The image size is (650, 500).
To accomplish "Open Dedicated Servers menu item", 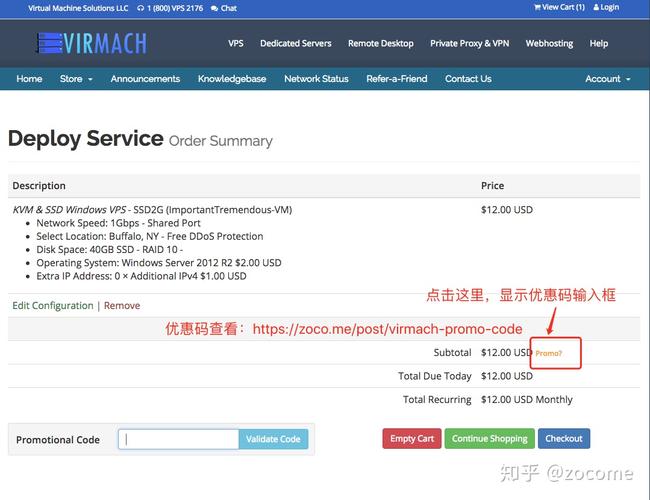I will pos(296,43).
